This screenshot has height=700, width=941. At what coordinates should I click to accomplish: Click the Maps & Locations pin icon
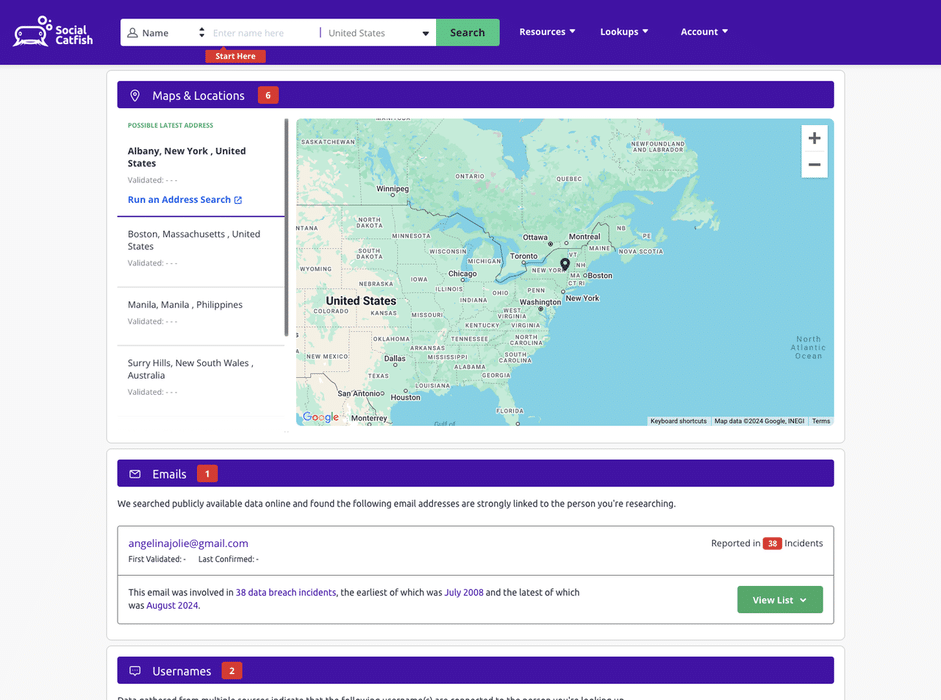pyautogui.click(x=135, y=96)
